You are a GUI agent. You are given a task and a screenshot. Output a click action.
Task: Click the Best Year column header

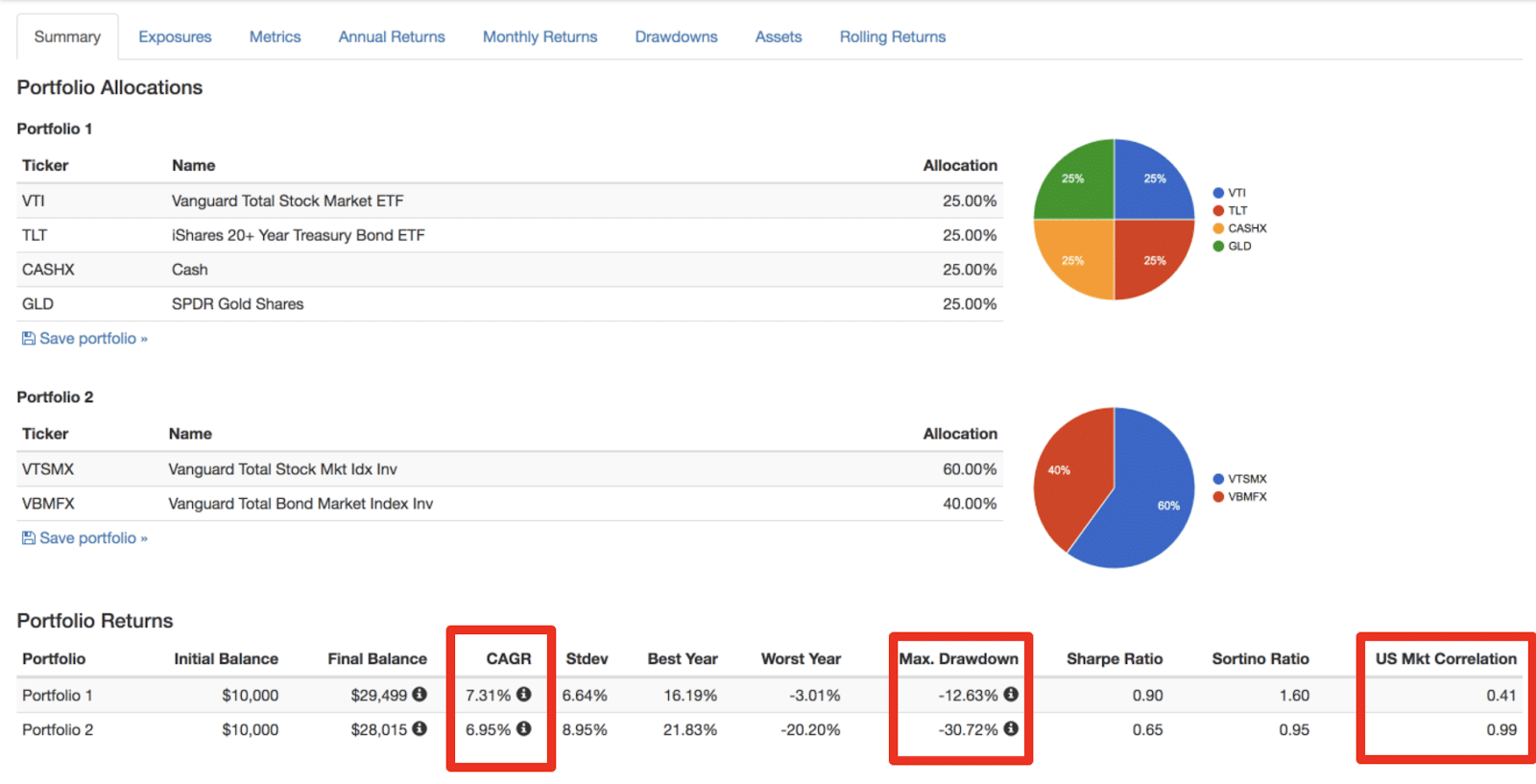coord(683,658)
